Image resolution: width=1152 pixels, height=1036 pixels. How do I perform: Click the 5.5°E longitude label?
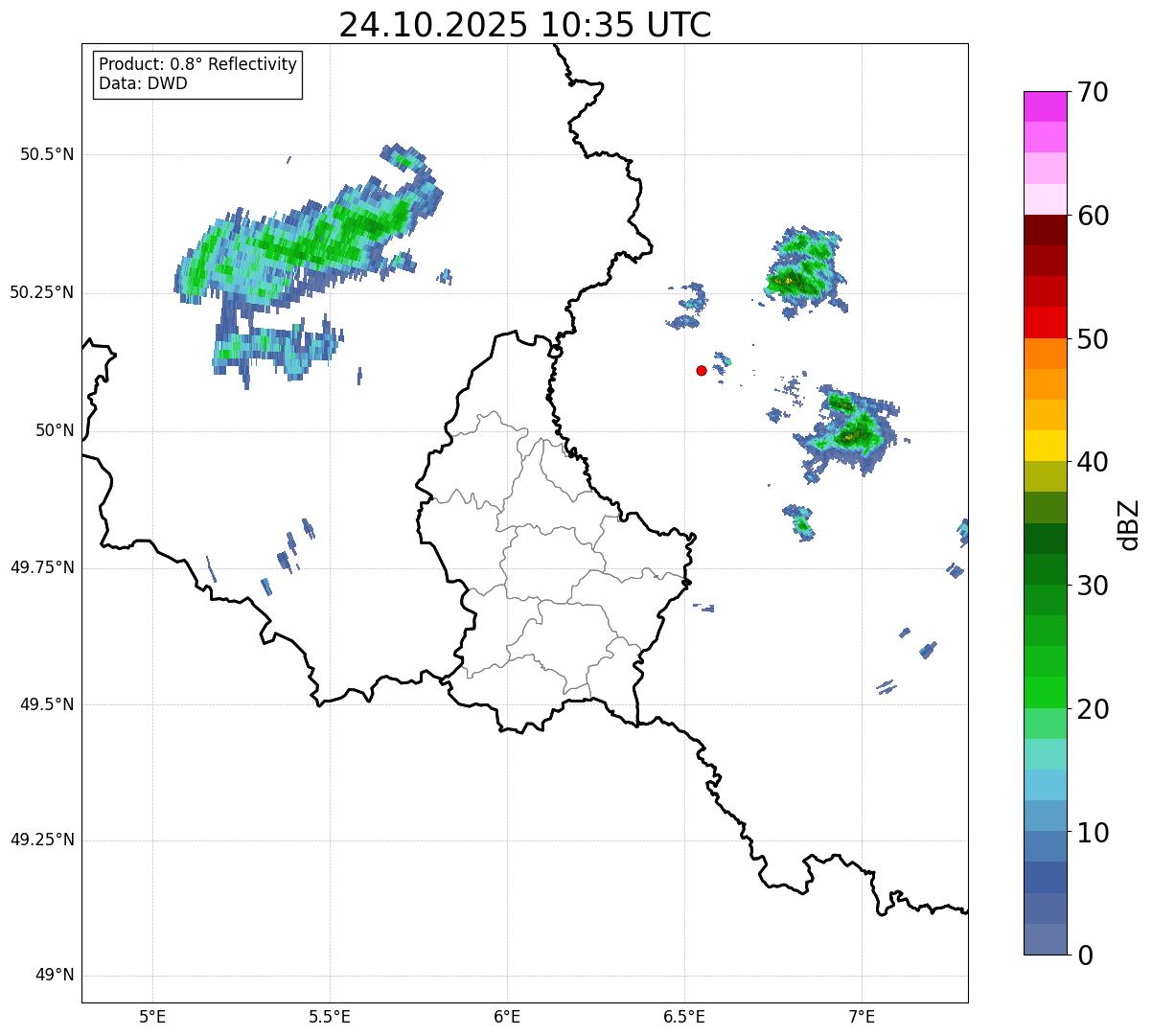(x=330, y=1016)
